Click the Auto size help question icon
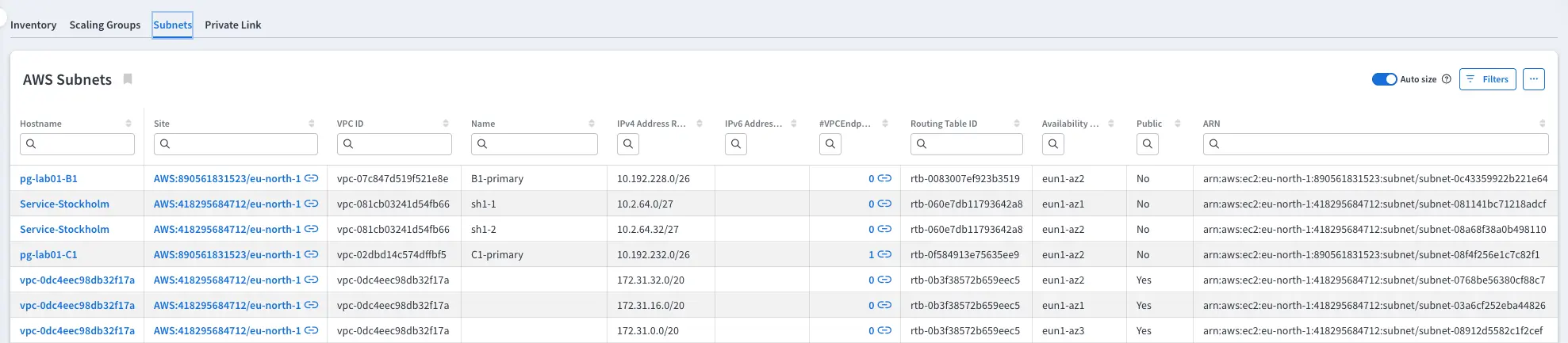The width and height of the screenshot is (1568, 343). point(1446,79)
